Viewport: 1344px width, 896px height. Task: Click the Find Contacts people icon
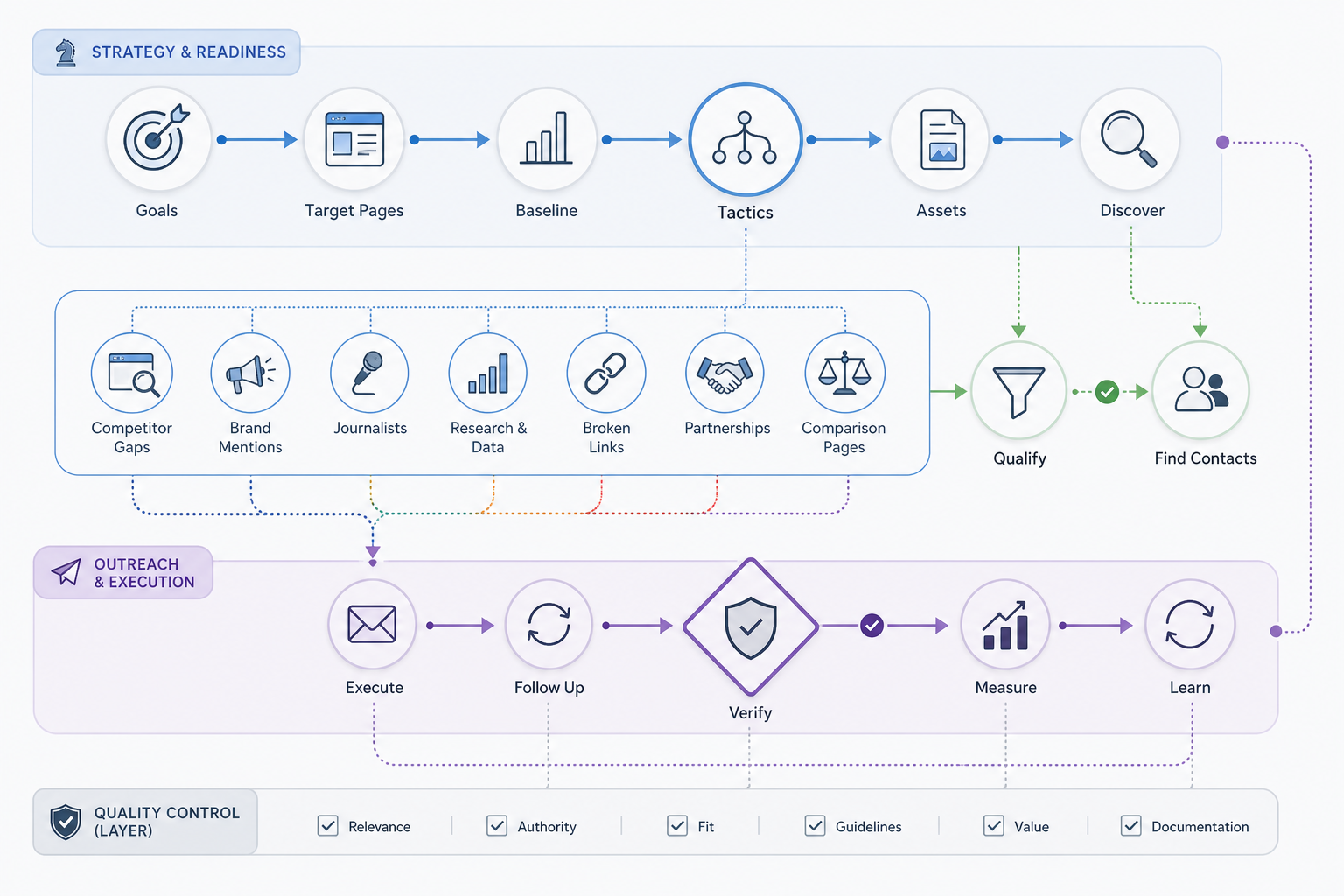point(1200,391)
